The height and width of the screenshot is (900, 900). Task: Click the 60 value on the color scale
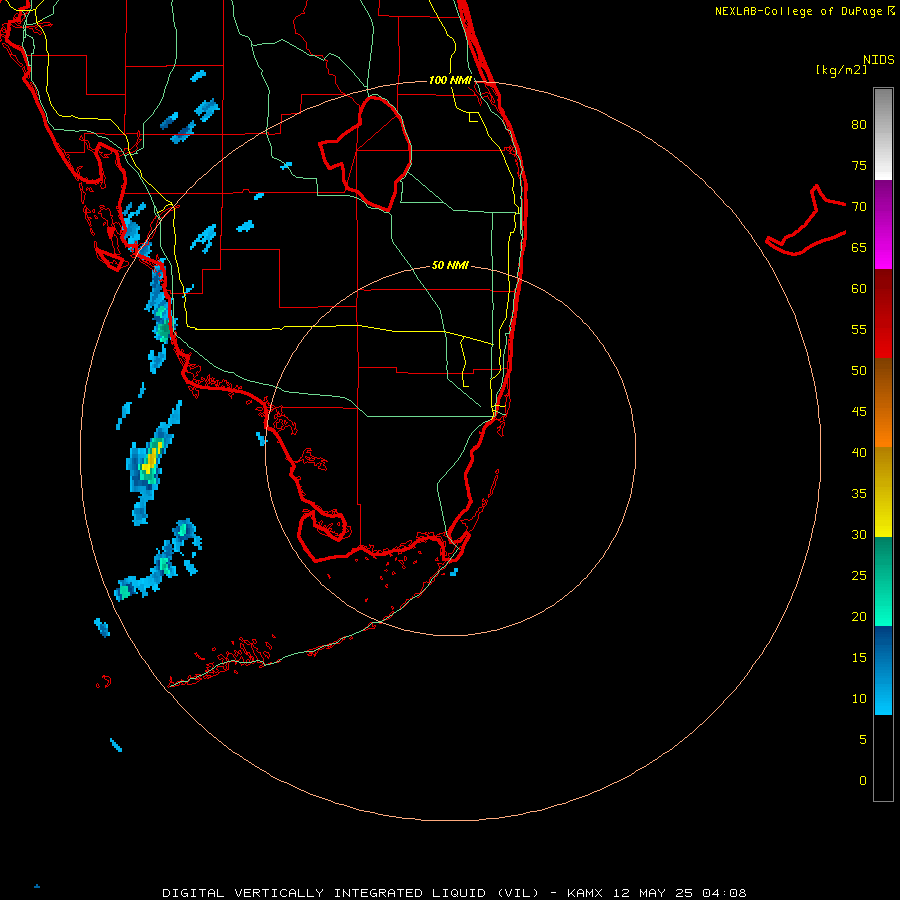pos(859,289)
